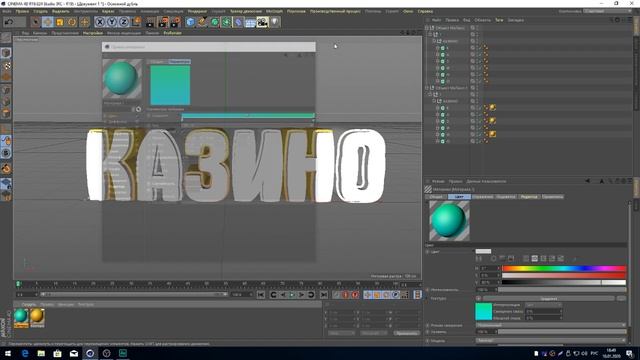Click the Camera object icon
Viewport: 640px width, 360px height.
[x=262, y=22]
